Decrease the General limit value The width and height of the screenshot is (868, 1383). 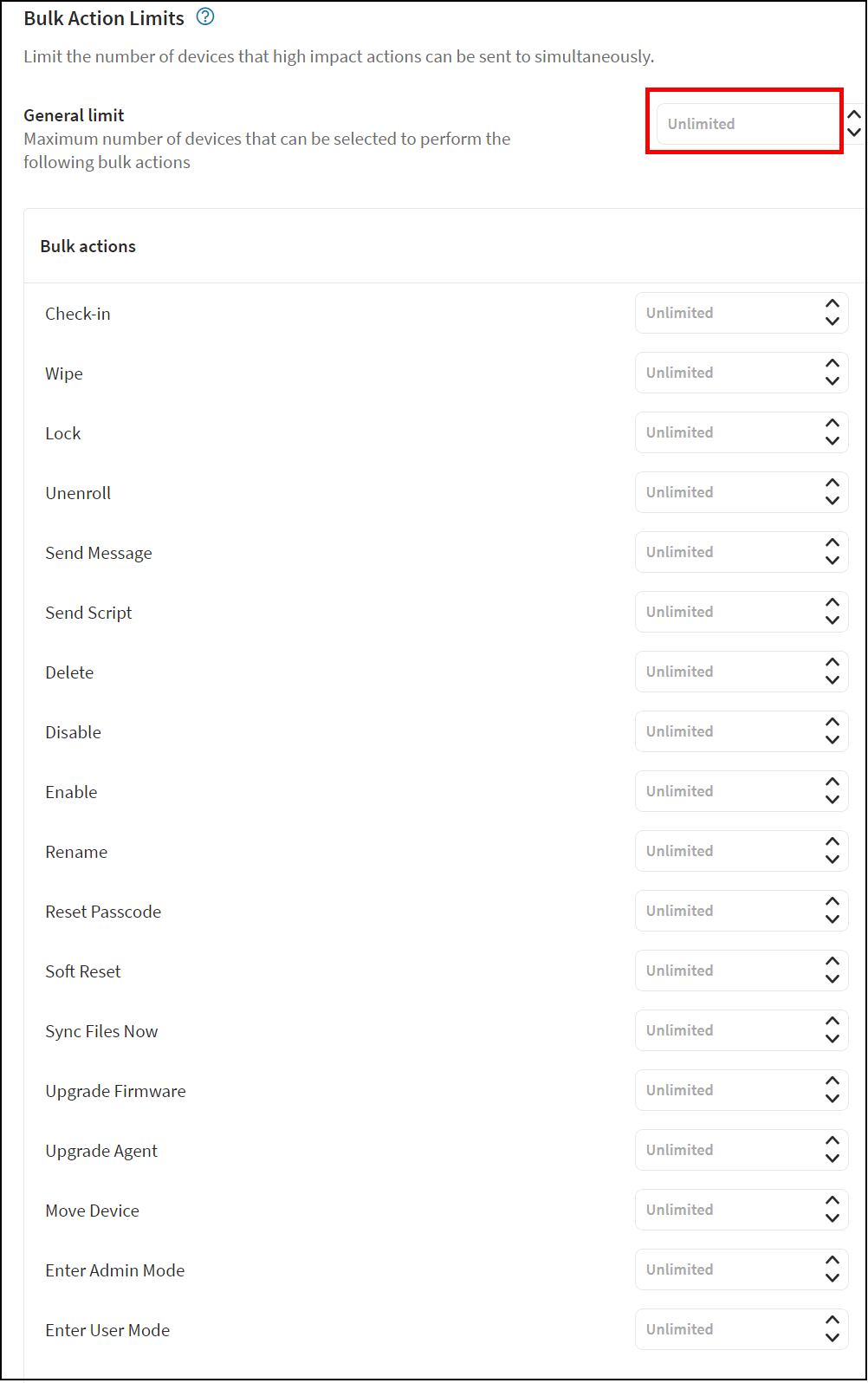tap(854, 133)
